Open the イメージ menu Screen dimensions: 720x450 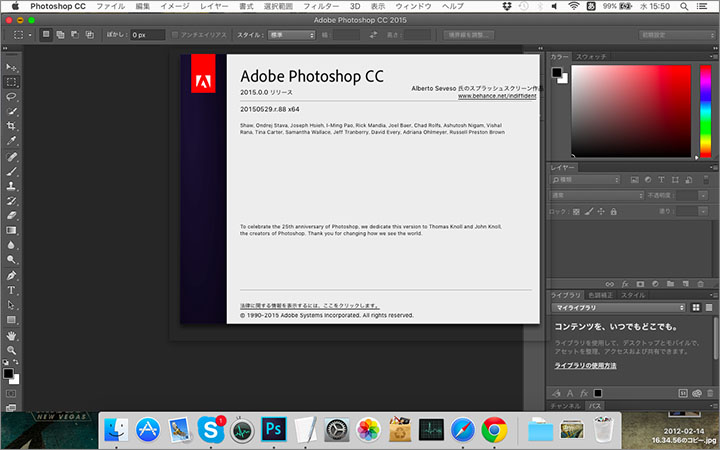(x=174, y=6)
